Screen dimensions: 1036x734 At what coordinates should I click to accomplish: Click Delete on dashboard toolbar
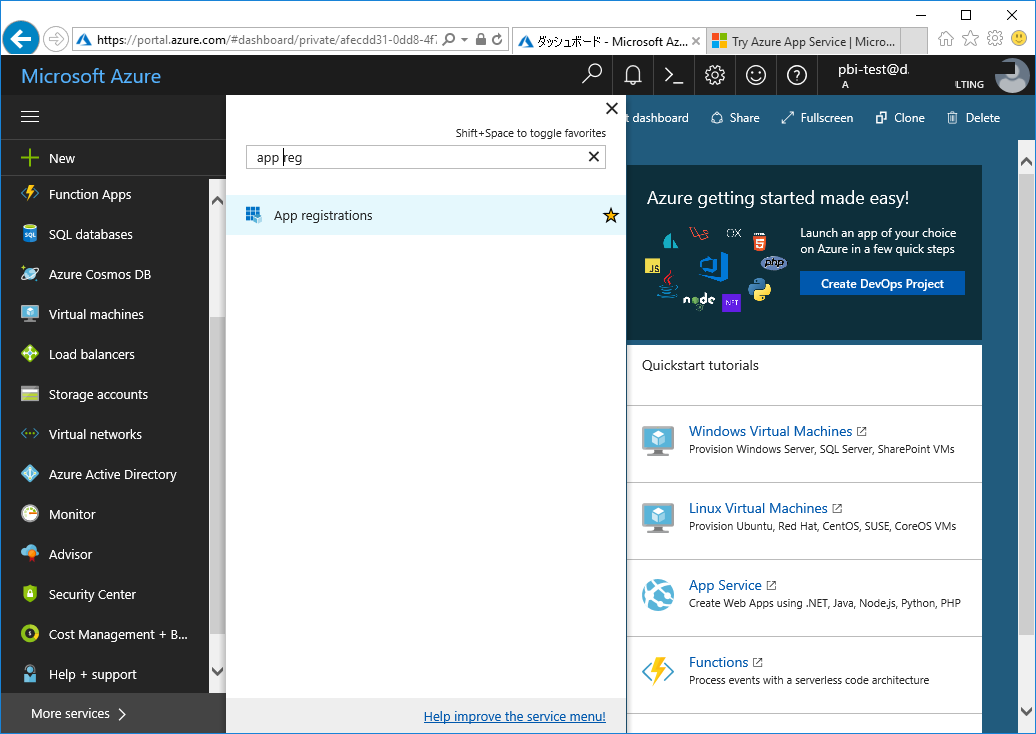point(973,118)
